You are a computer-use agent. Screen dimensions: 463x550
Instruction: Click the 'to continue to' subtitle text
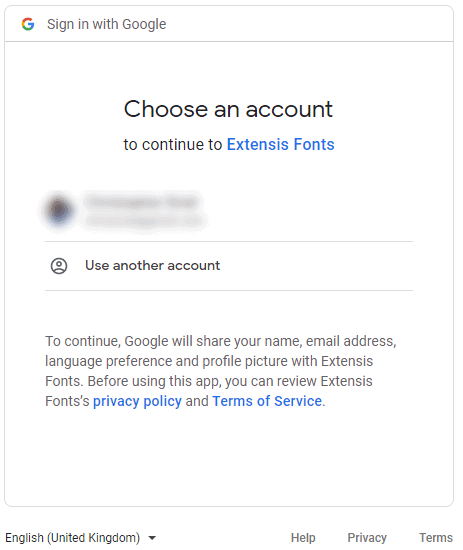[173, 145]
